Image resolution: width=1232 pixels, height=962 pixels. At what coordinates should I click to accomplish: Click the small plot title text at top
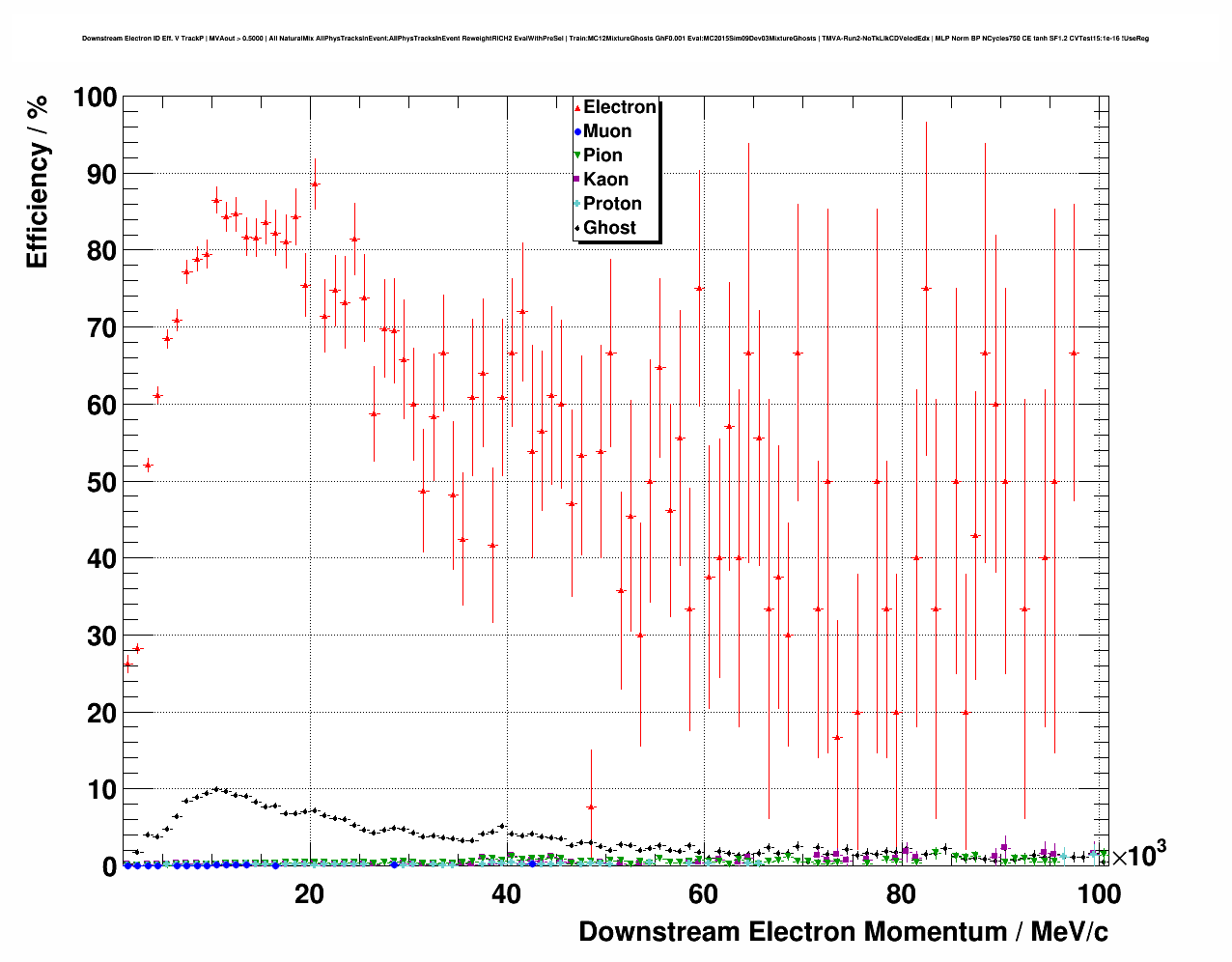[x=615, y=39]
